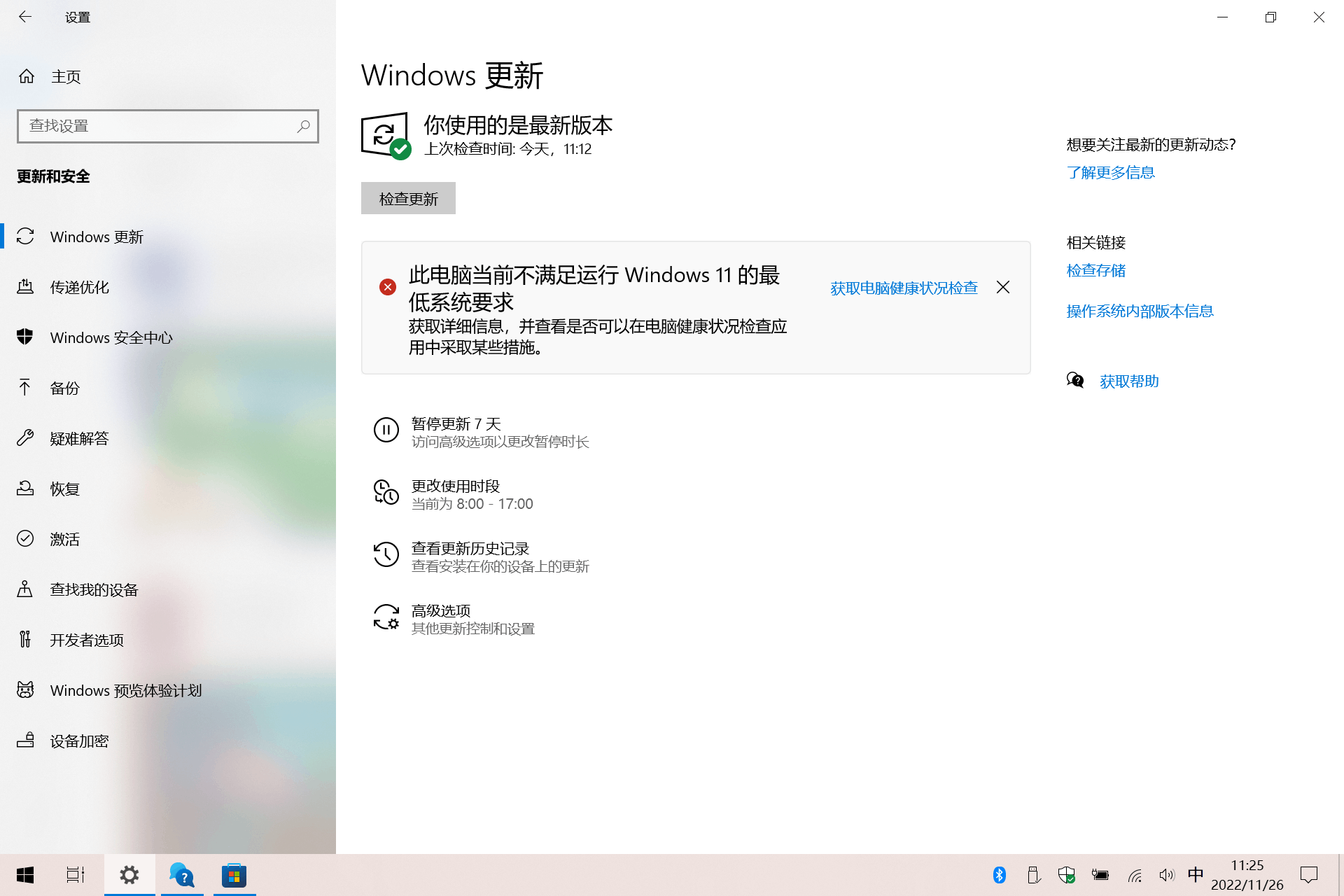Open Windows 安全中心 section
The image size is (1344, 896).
pyautogui.click(x=111, y=337)
